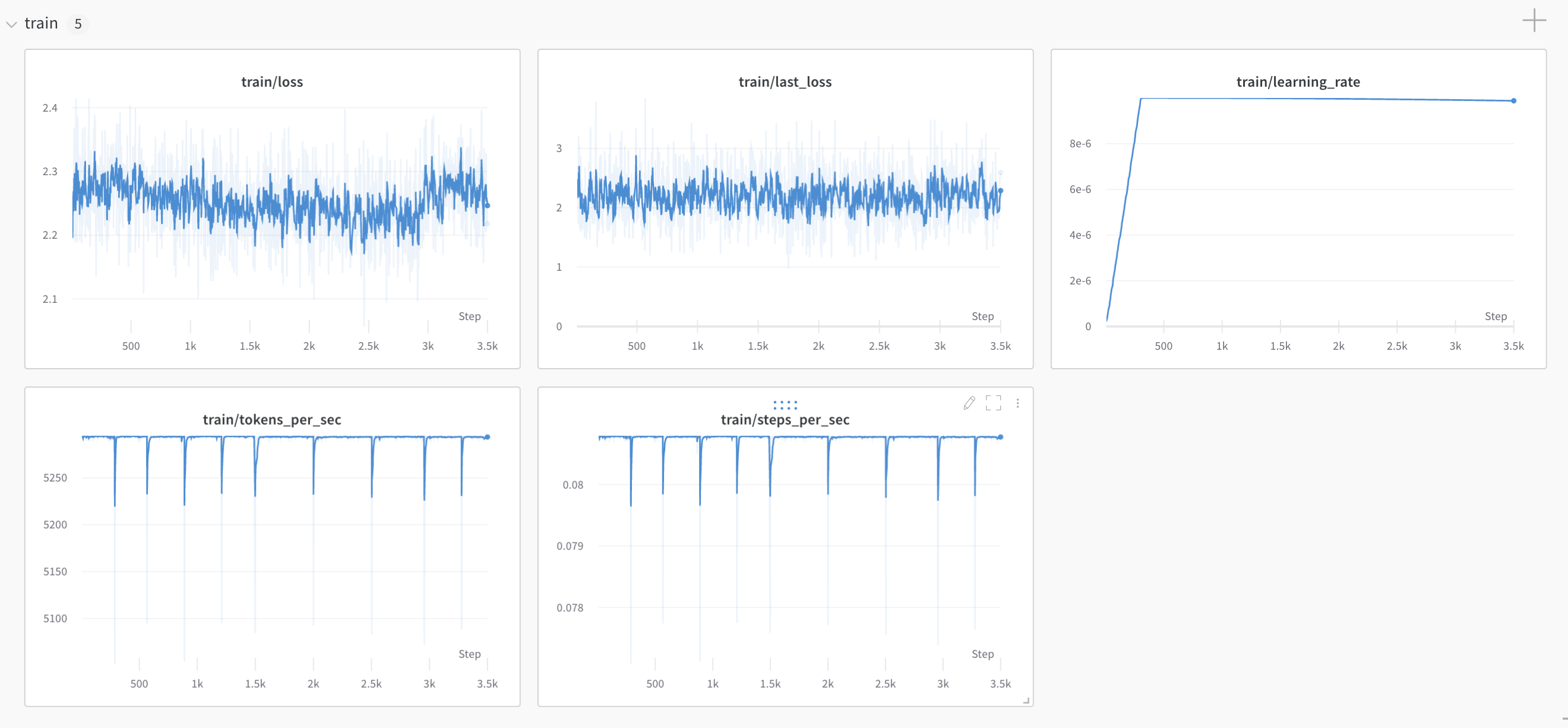Image resolution: width=1568 pixels, height=728 pixels.
Task: Open the three-dot menu on steps_per_sec panel
Action: (1017, 403)
